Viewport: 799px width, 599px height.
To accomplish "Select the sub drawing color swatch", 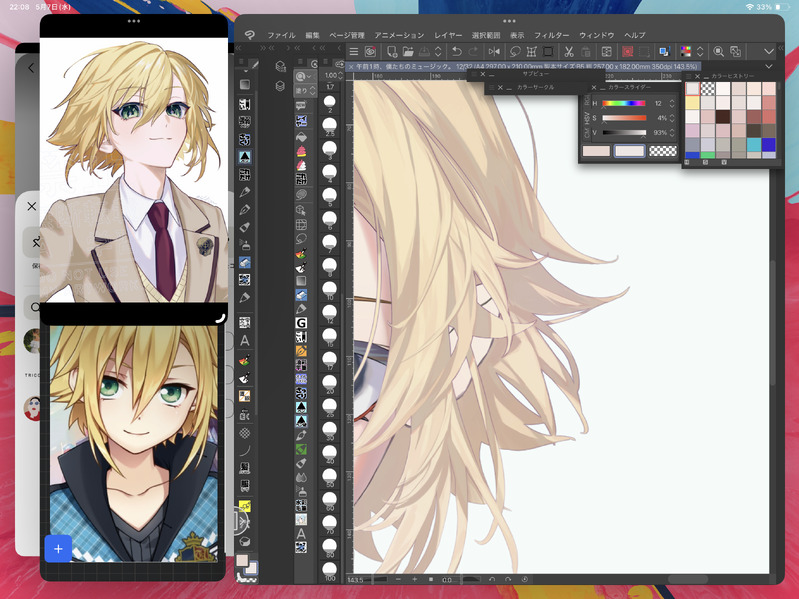I will [252, 568].
